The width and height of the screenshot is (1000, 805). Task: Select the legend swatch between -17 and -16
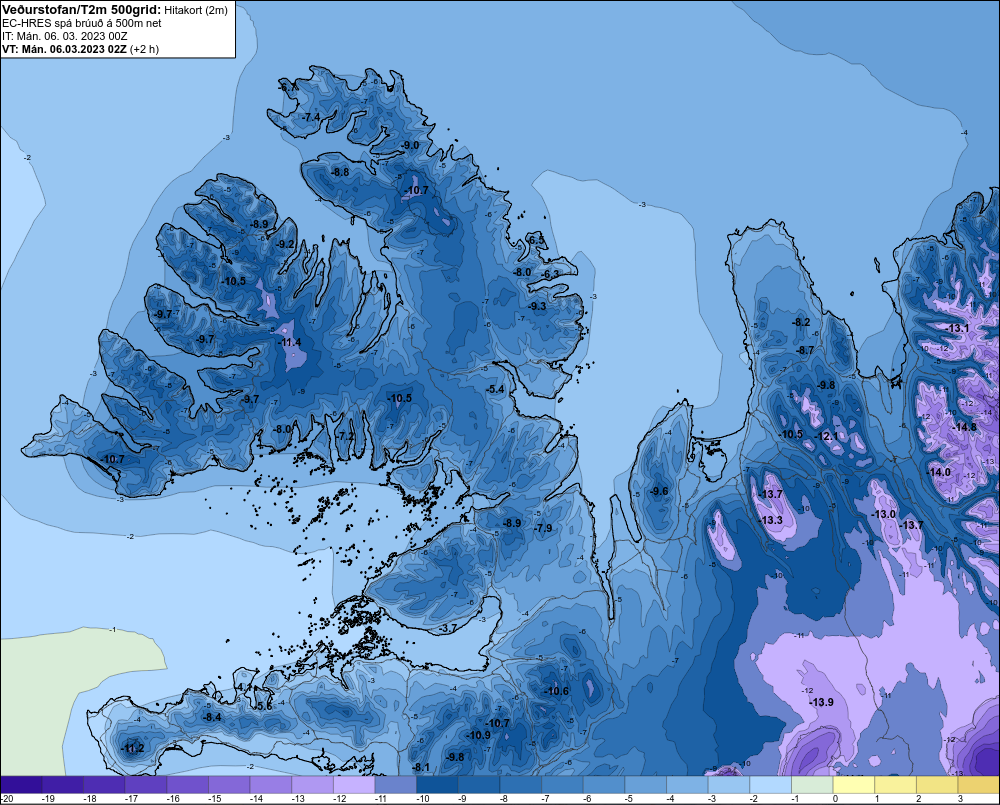click(146, 785)
